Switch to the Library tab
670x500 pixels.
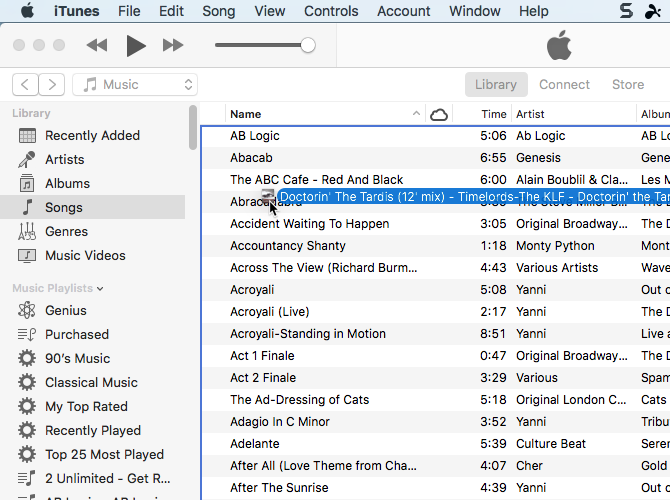[x=496, y=84]
